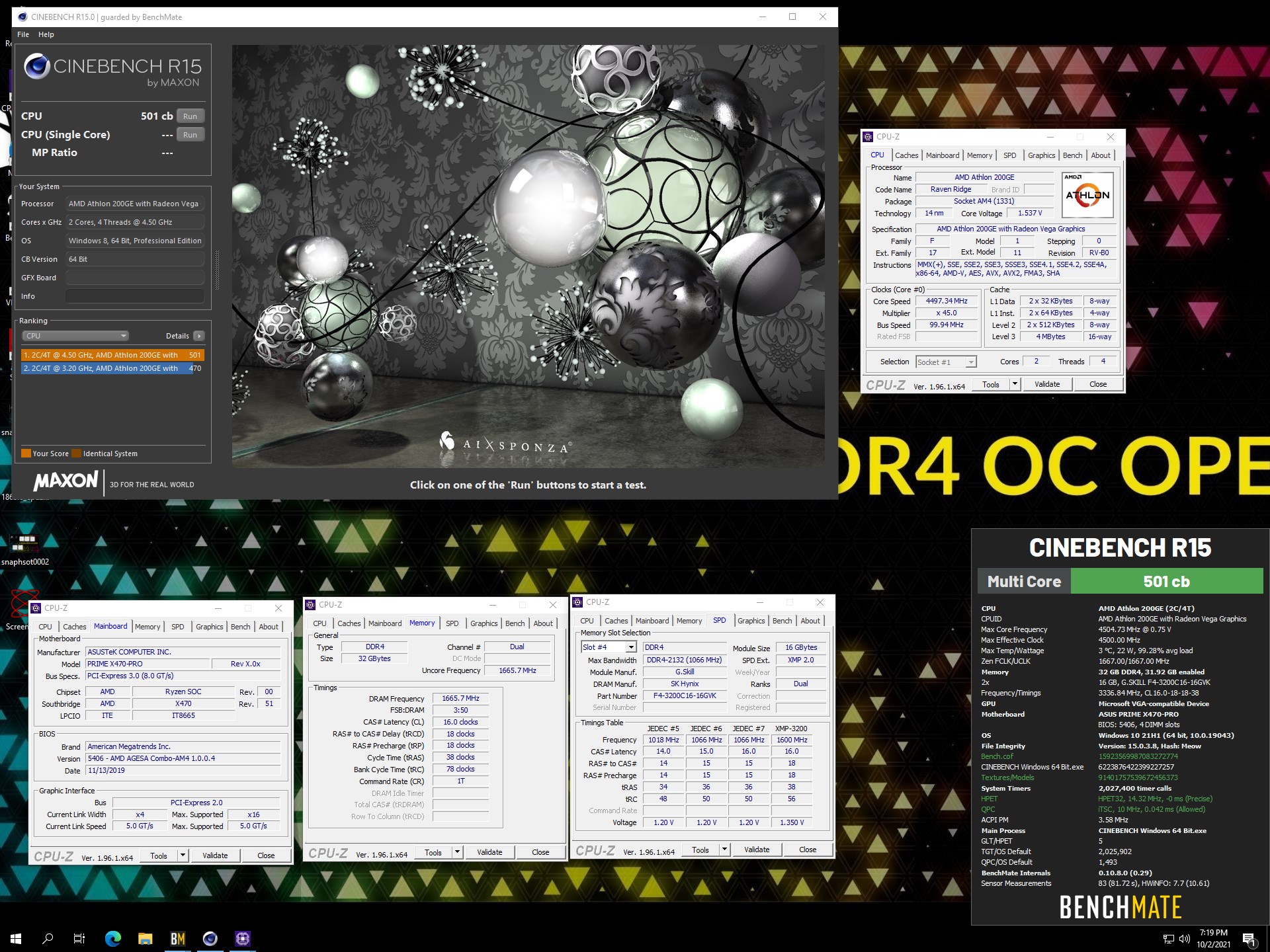1270x952 pixels.
Task: Open network icon in system tray
Action: click(x=1168, y=939)
